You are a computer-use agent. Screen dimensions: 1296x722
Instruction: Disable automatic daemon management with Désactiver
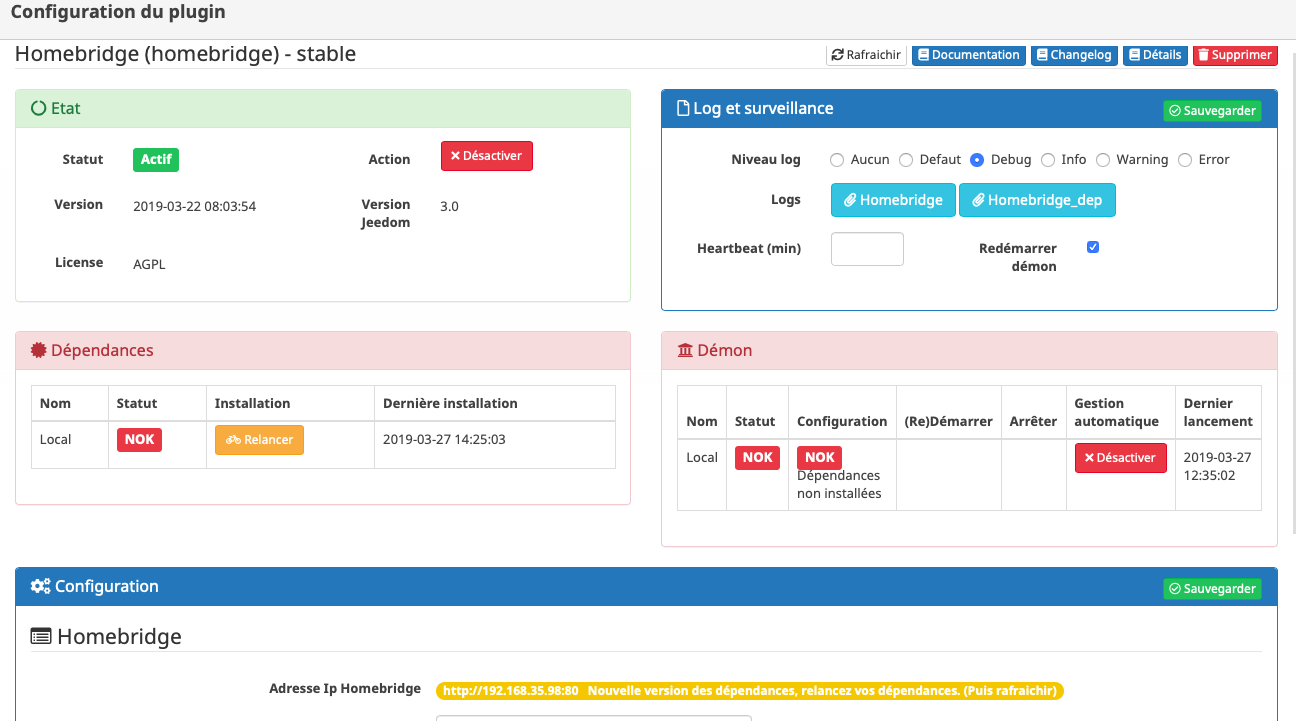click(1120, 458)
